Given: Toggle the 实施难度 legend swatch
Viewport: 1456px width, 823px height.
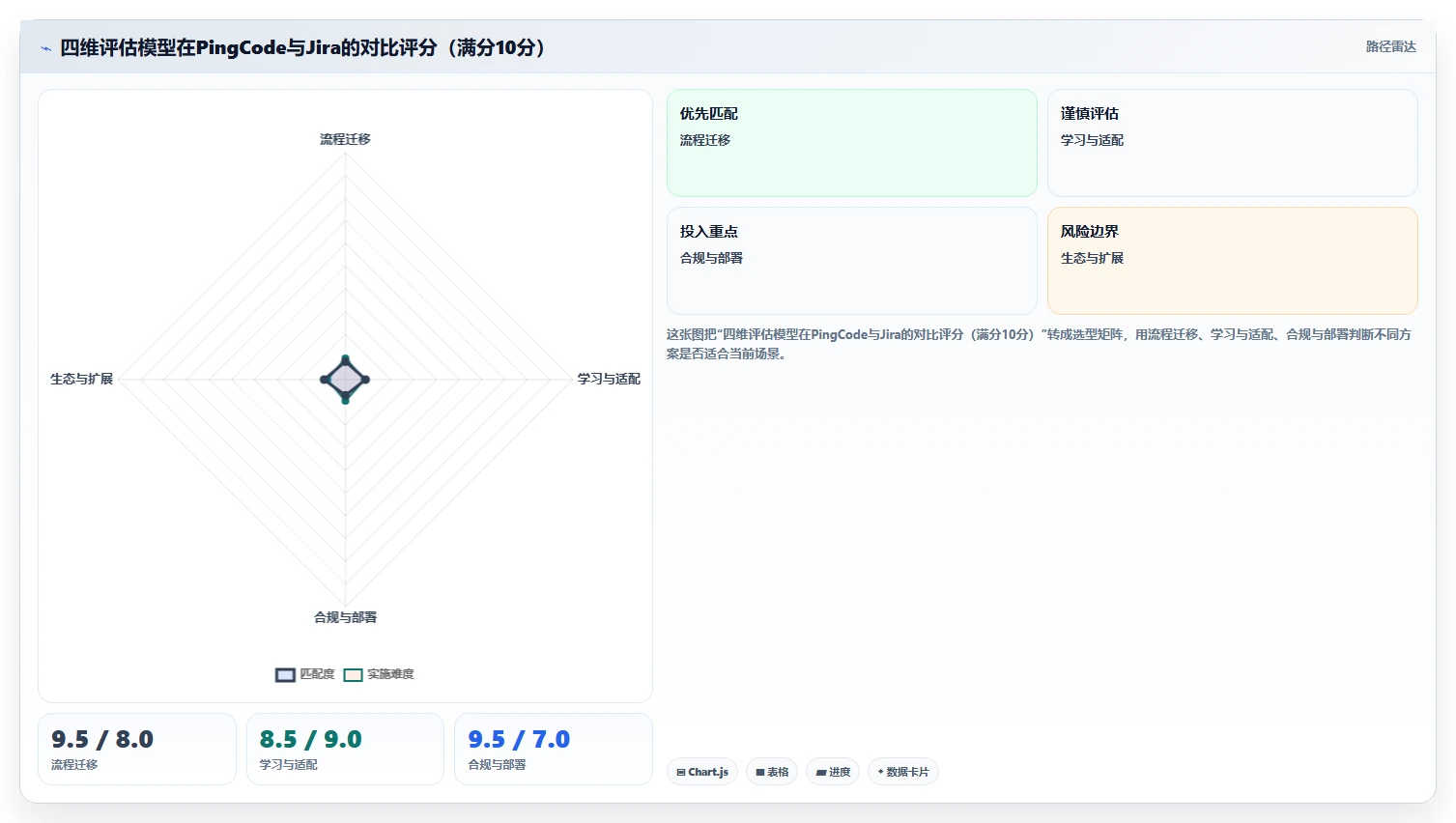Looking at the screenshot, I should [x=353, y=674].
